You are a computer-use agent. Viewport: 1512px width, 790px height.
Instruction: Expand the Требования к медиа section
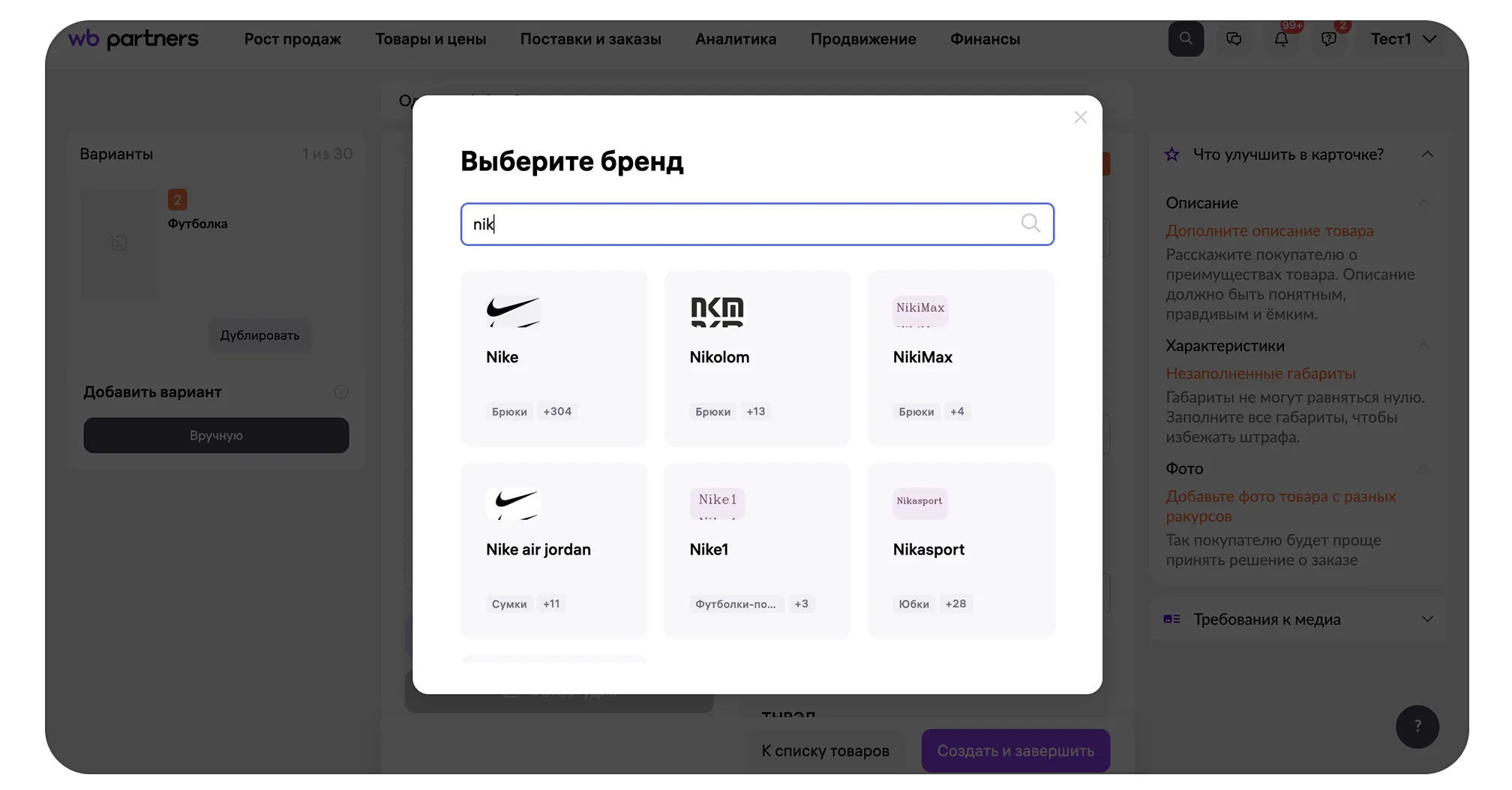(1426, 620)
